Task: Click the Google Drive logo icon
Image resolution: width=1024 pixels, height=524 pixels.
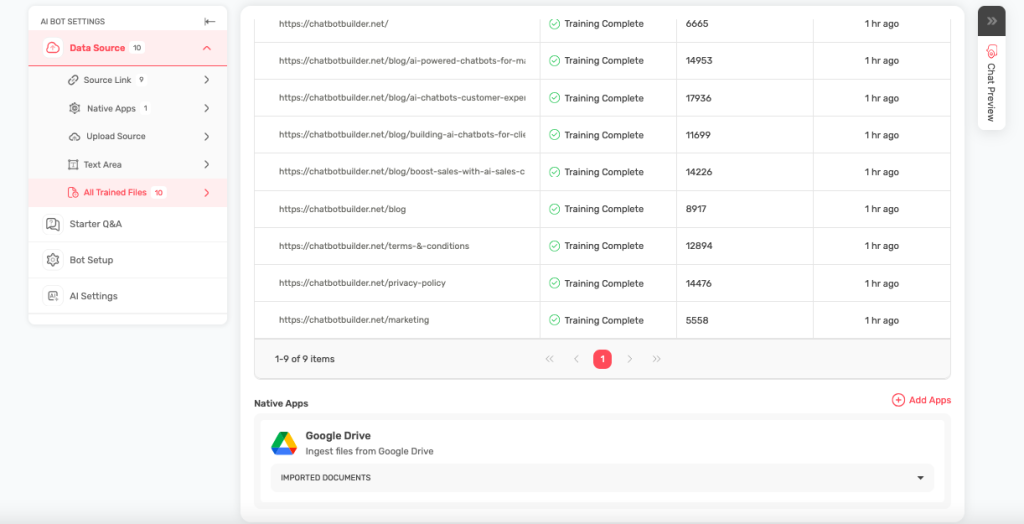Action: click(284, 444)
